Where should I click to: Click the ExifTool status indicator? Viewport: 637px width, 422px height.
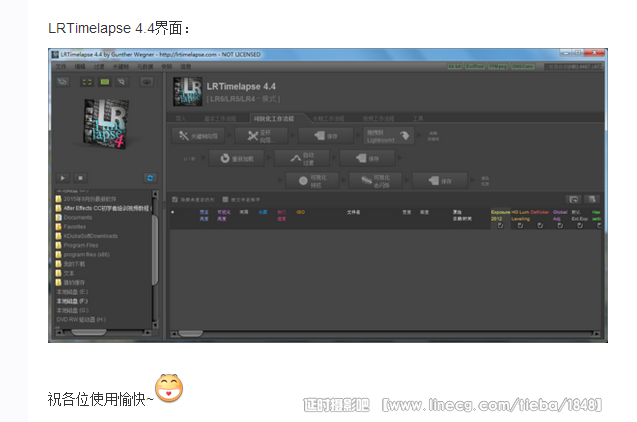point(475,66)
